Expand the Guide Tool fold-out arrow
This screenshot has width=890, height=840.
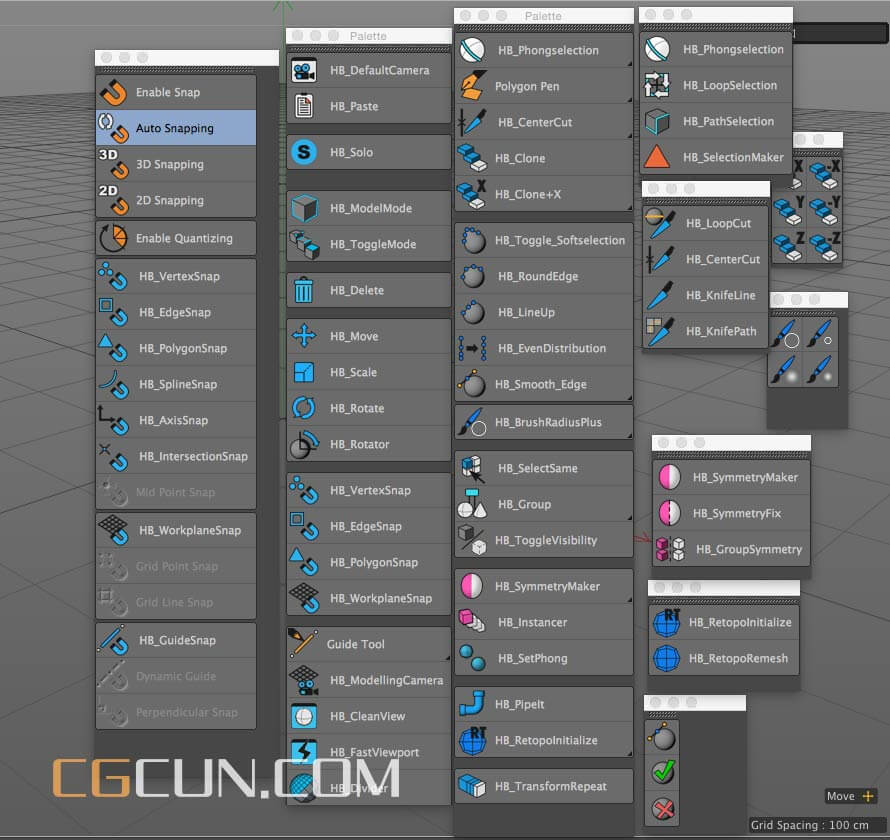(447, 657)
